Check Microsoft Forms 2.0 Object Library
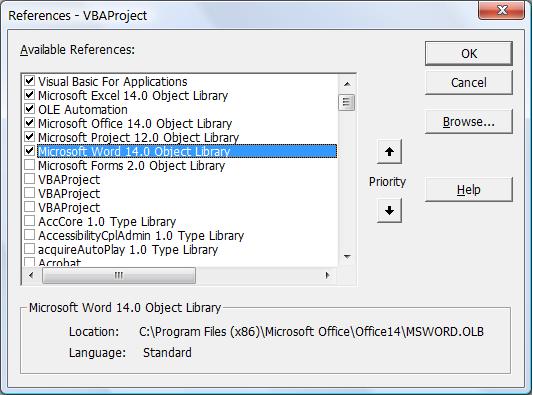The width and height of the screenshot is (533, 395). [30, 165]
